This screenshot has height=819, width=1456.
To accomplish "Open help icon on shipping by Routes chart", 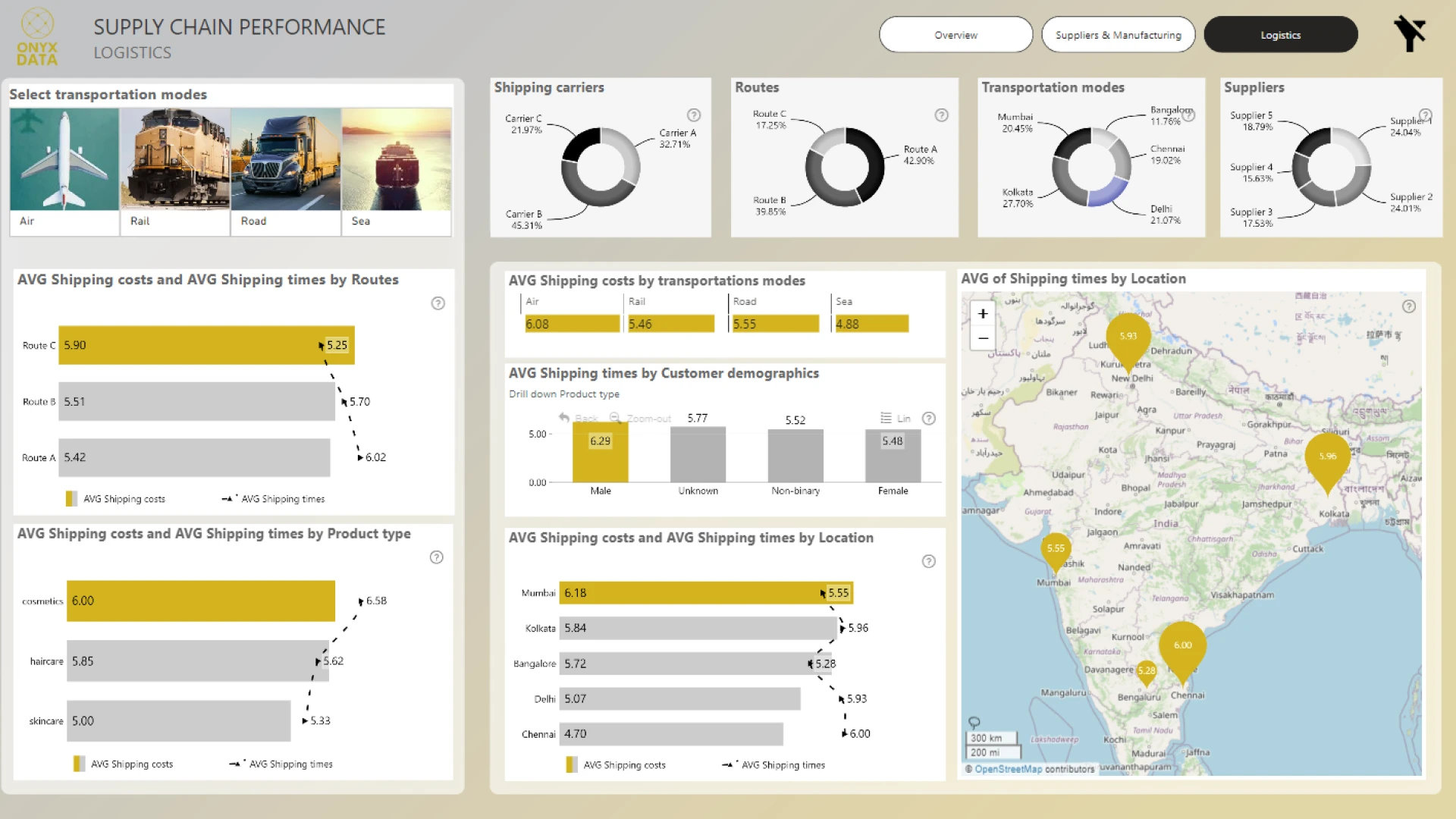I will click(438, 303).
